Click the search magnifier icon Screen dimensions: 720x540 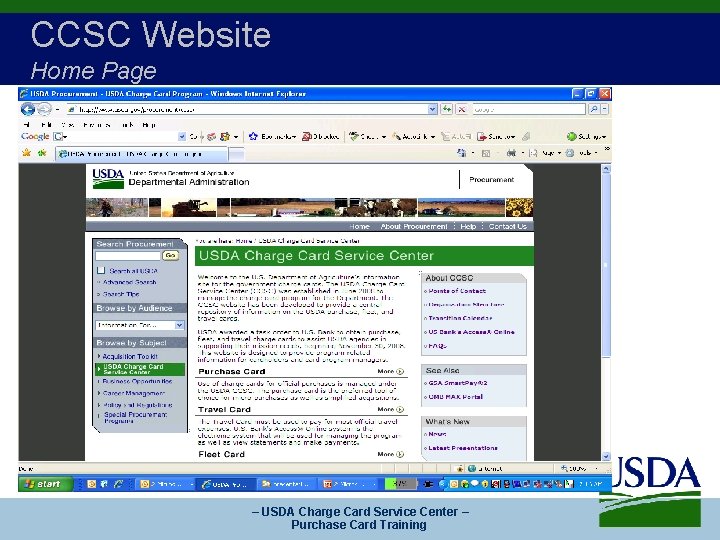click(x=594, y=109)
